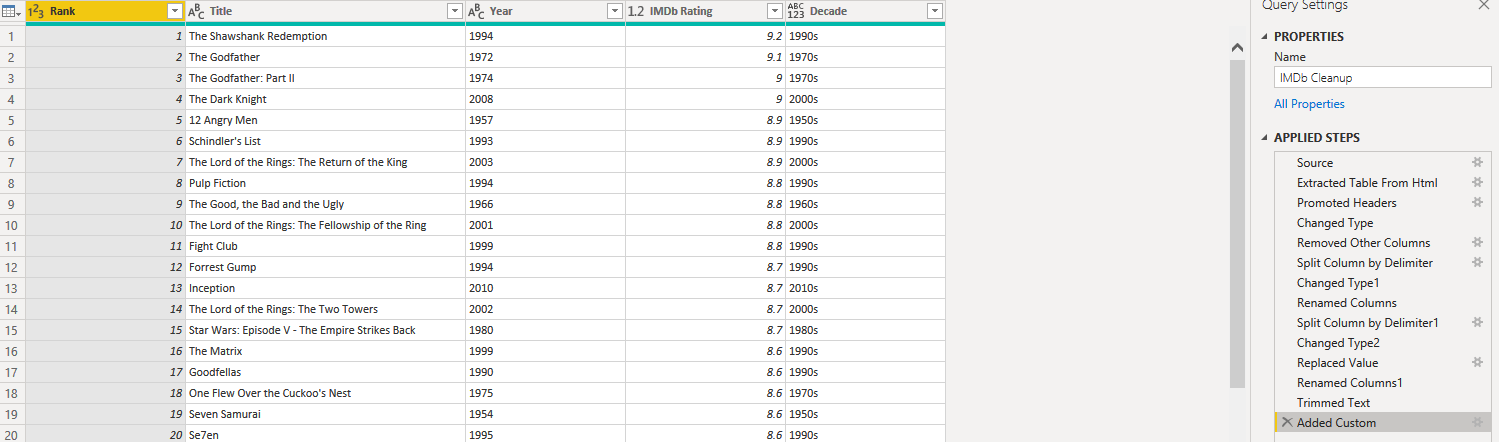Select row number 1 header
This screenshot has width=1499, height=442.
click(x=12, y=36)
